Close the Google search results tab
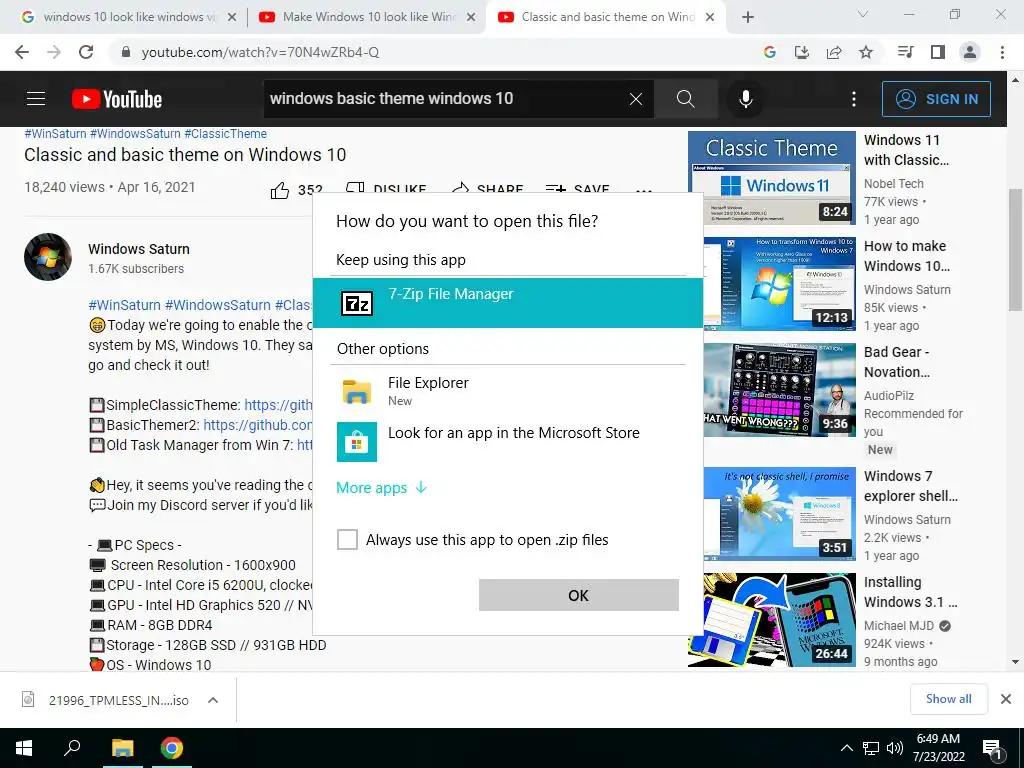This screenshot has width=1024, height=768. pyautogui.click(x=231, y=18)
